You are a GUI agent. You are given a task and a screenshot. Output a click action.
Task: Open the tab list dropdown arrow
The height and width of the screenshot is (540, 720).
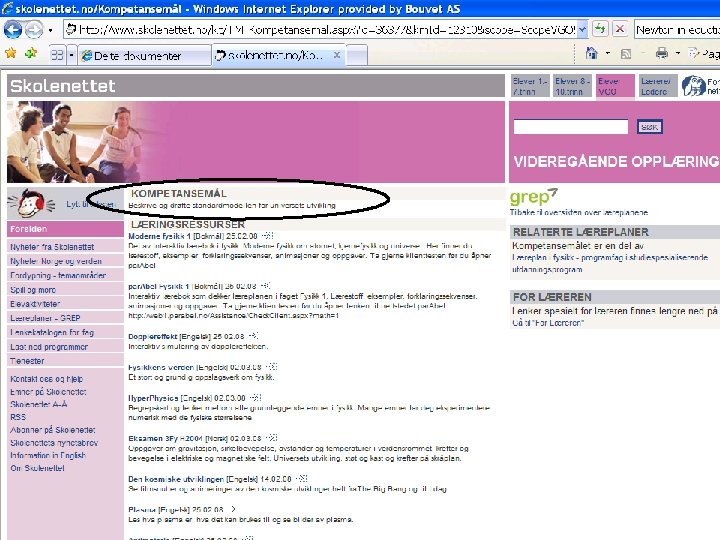pyautogui.click(x=71, y=56)
